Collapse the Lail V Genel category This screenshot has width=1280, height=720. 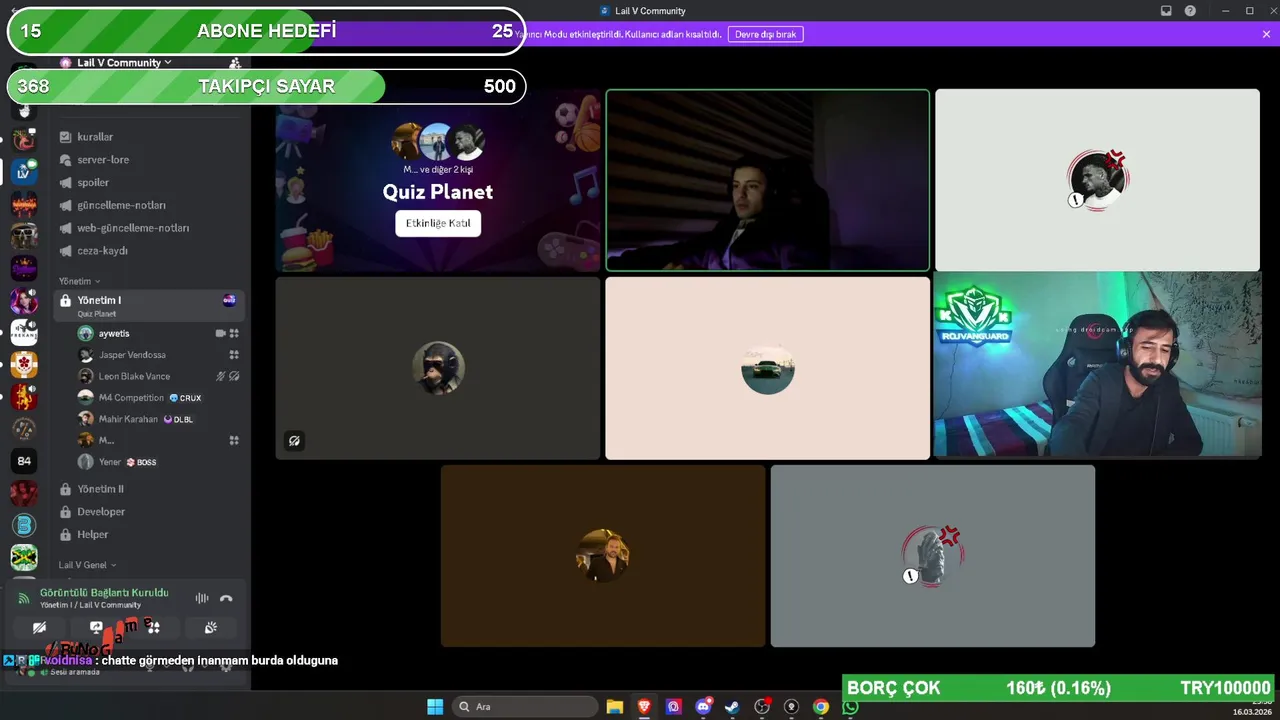click(87, 565)
